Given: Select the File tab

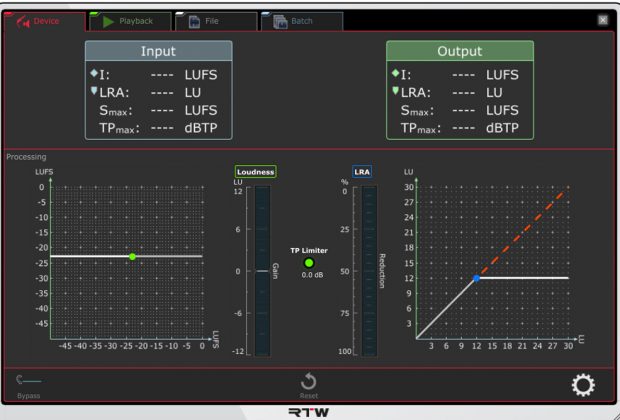Looking at the screenshot, I should click(216, 21).
